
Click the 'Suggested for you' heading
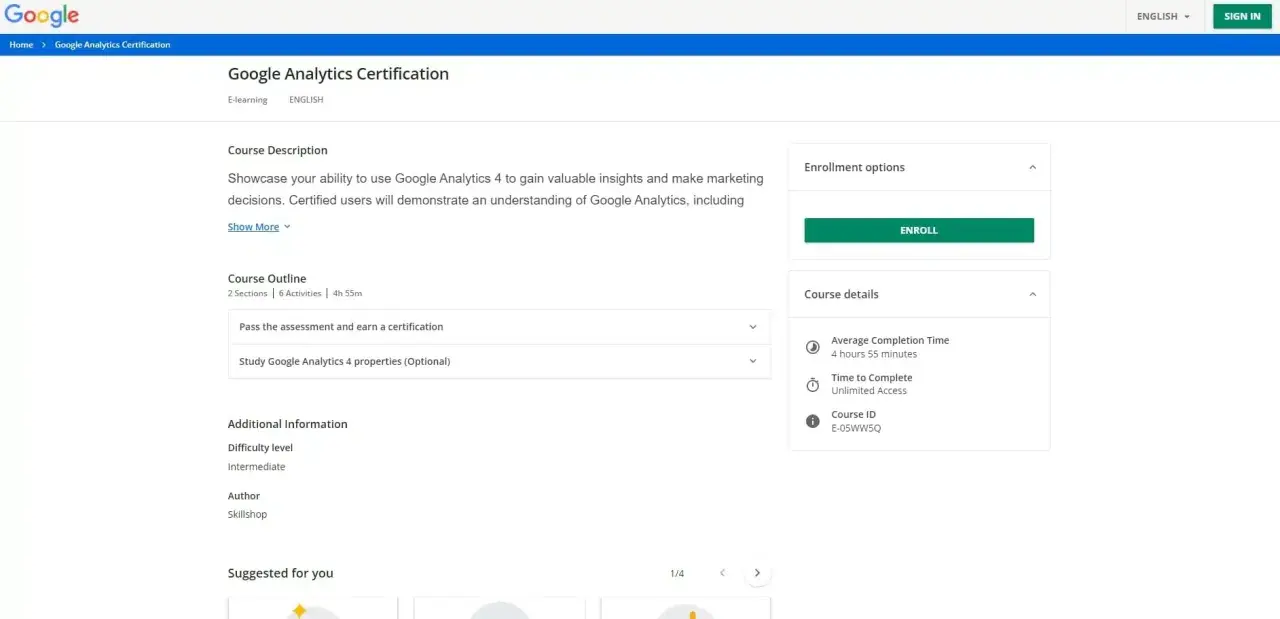pyautogui.click(x=280, y=573)
